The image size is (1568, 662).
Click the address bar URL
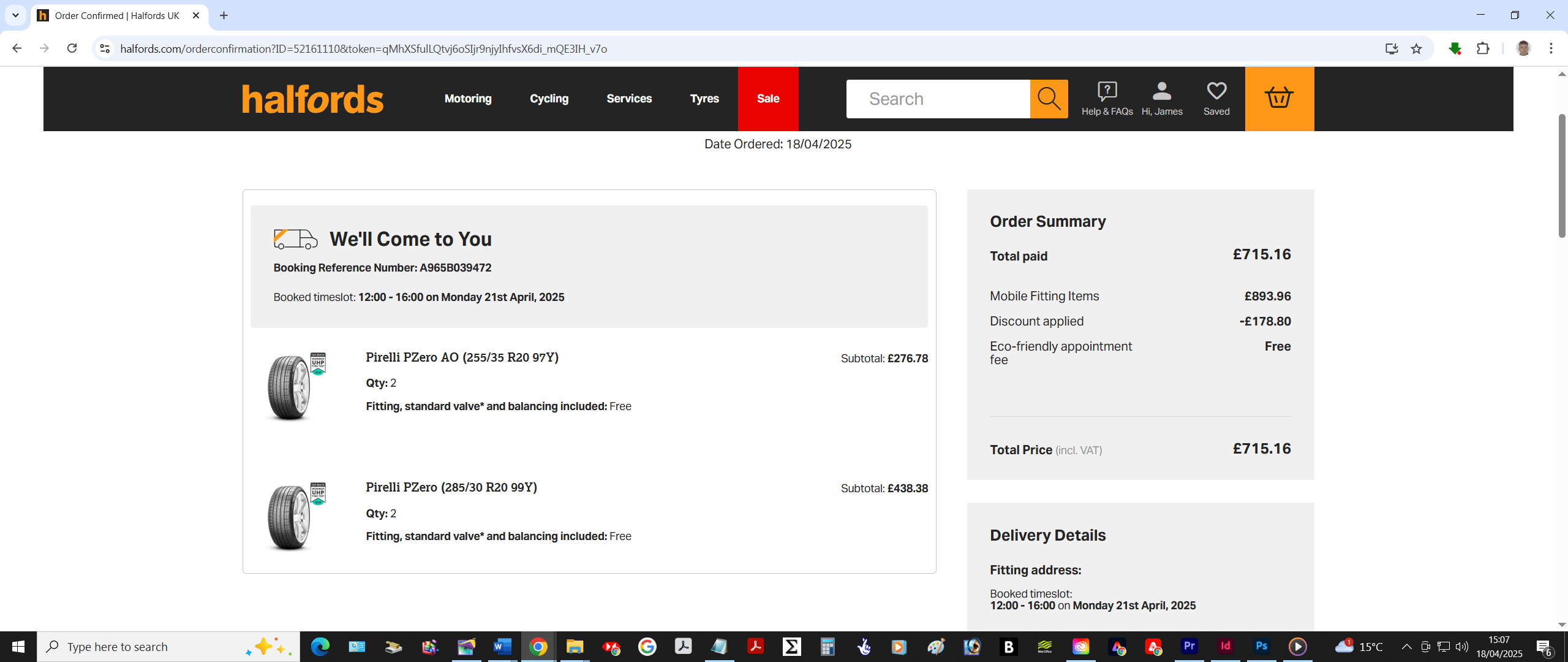[364, 48]
